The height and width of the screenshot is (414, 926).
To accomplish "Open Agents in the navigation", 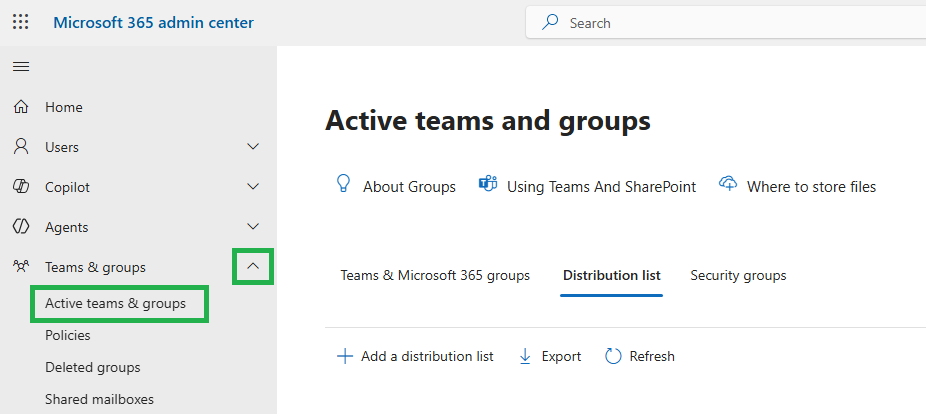I will (67, 227).
